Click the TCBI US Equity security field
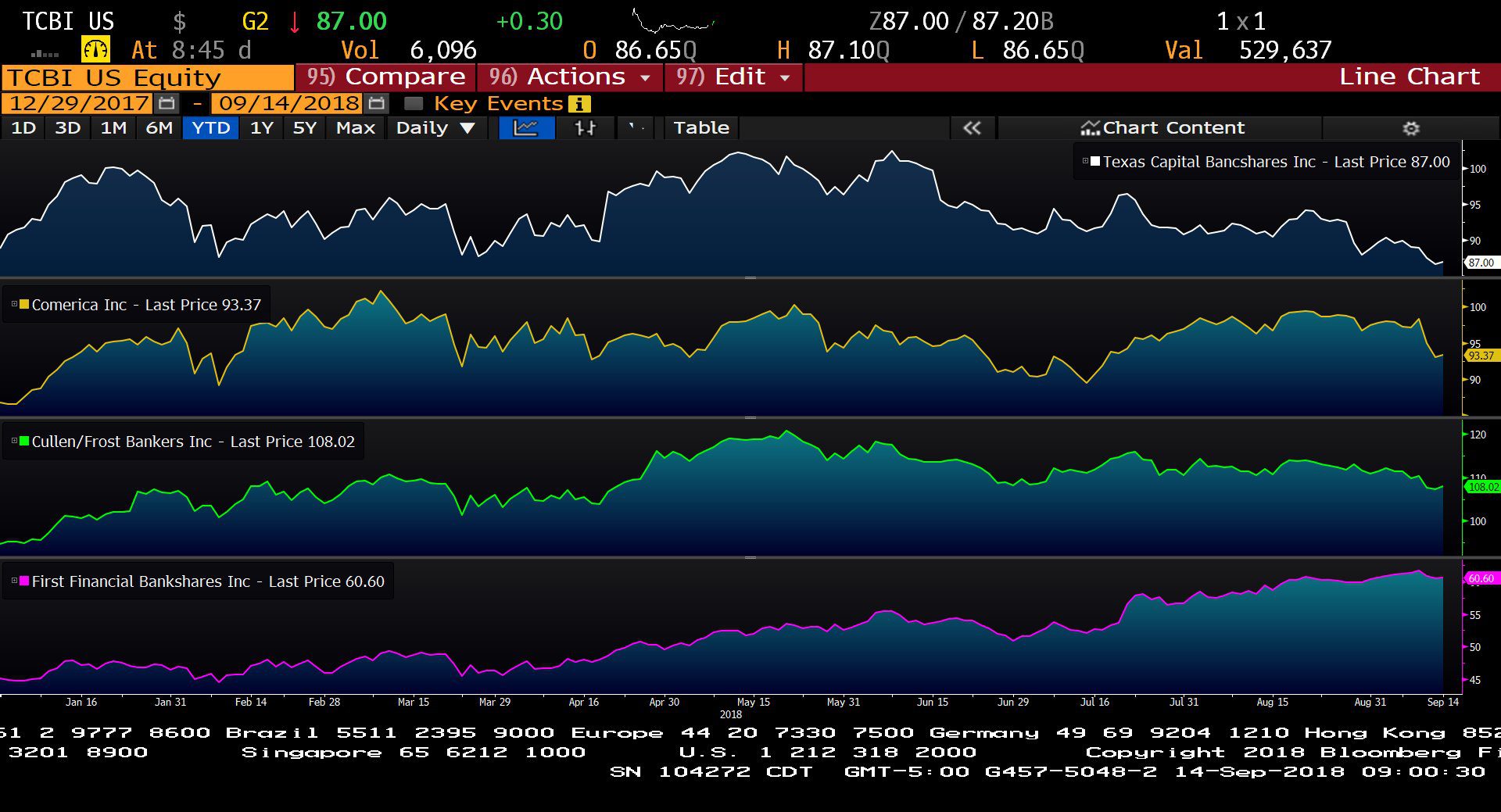 pyautogui.click(x=148, y=77)
